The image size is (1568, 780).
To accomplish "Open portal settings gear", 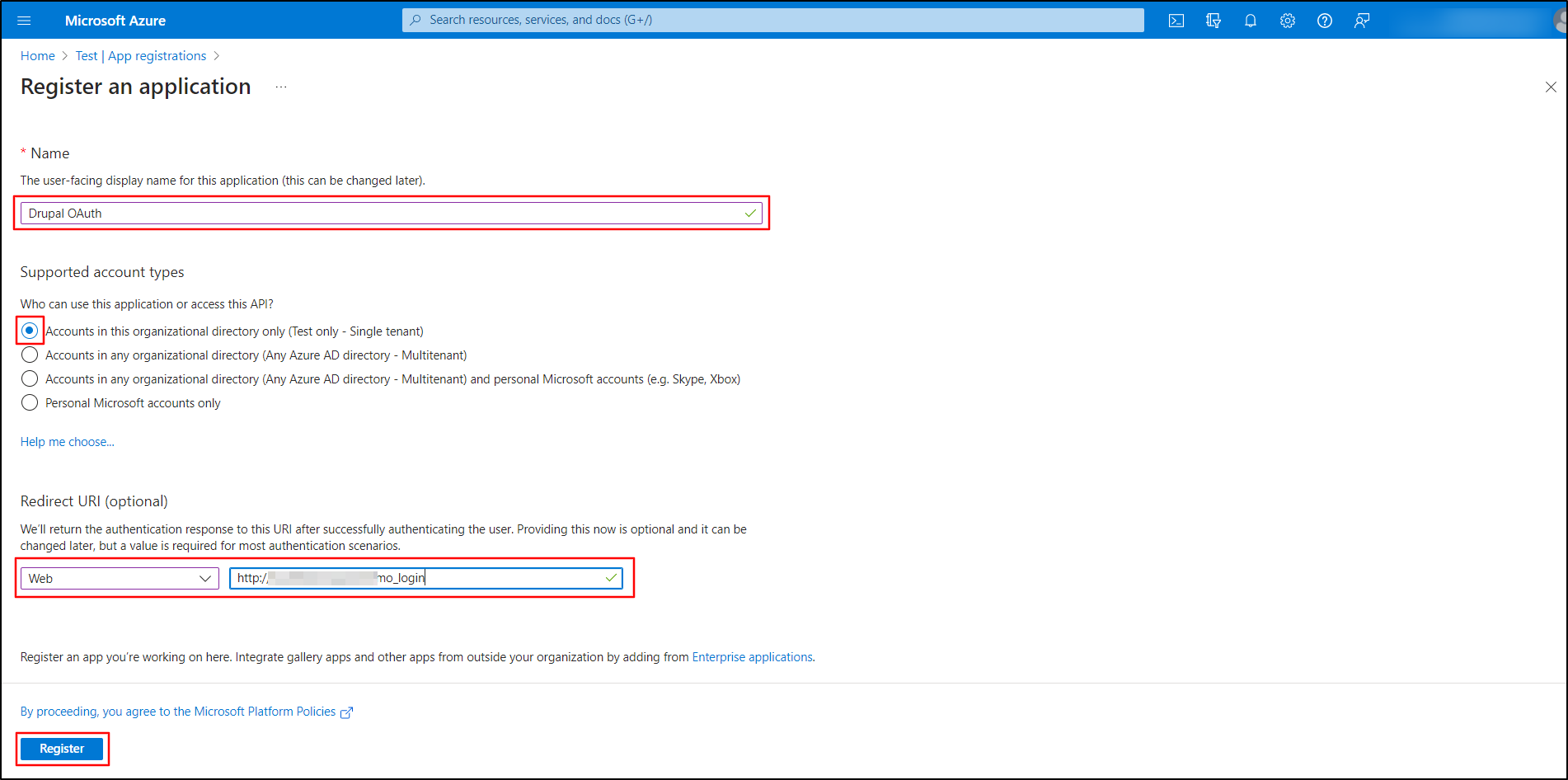I will point(1288,20).
